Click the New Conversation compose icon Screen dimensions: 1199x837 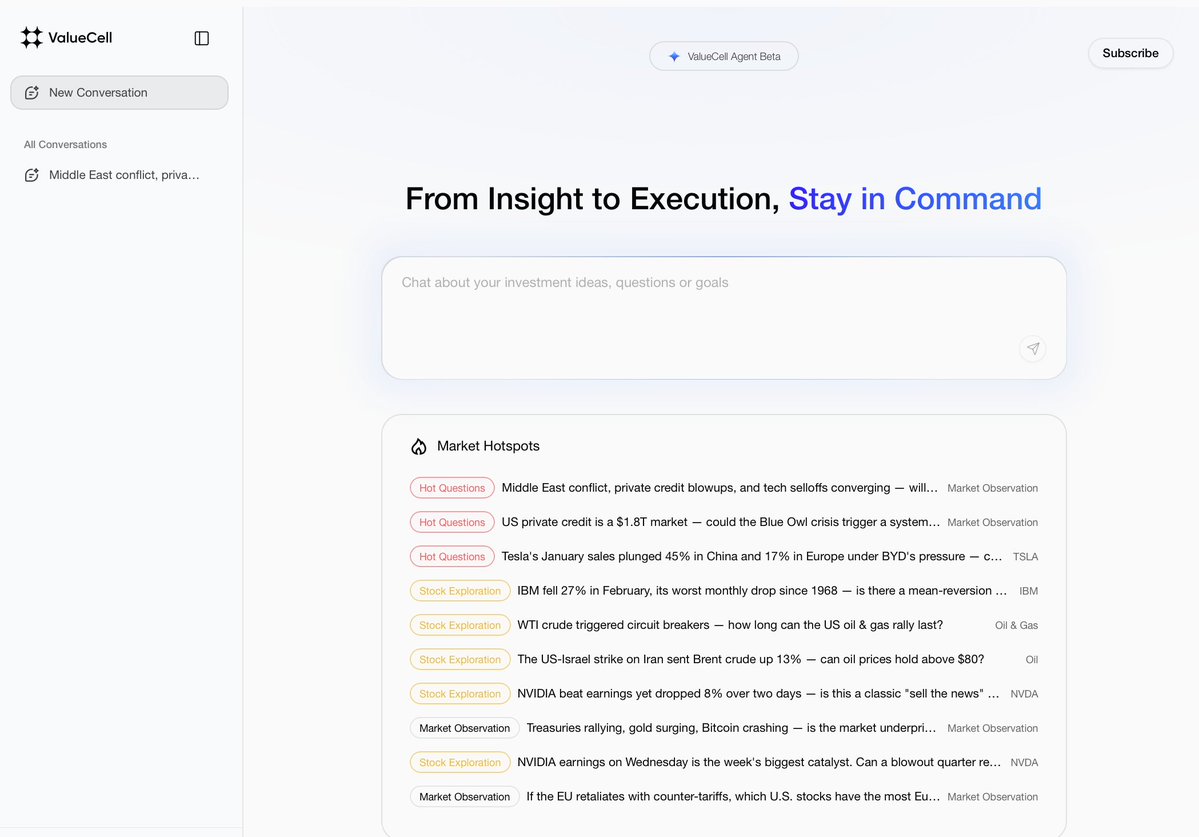(x=31, y=92)
